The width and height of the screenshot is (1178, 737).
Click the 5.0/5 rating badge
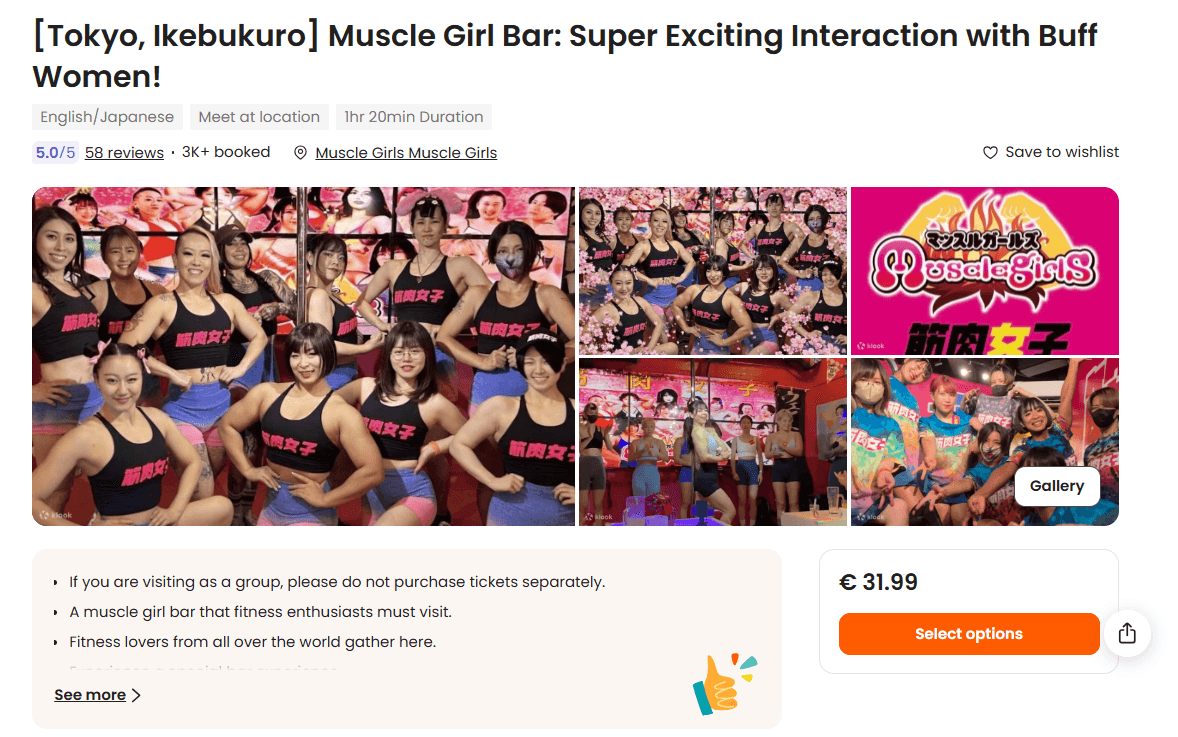pyautogui.click(x=56, y=153)
